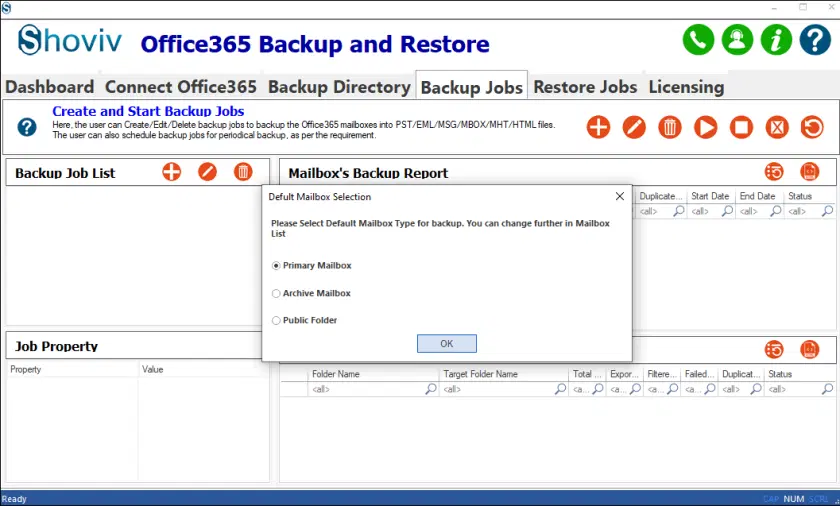Switch to the Dashboard tab

[x=50, y=87]
